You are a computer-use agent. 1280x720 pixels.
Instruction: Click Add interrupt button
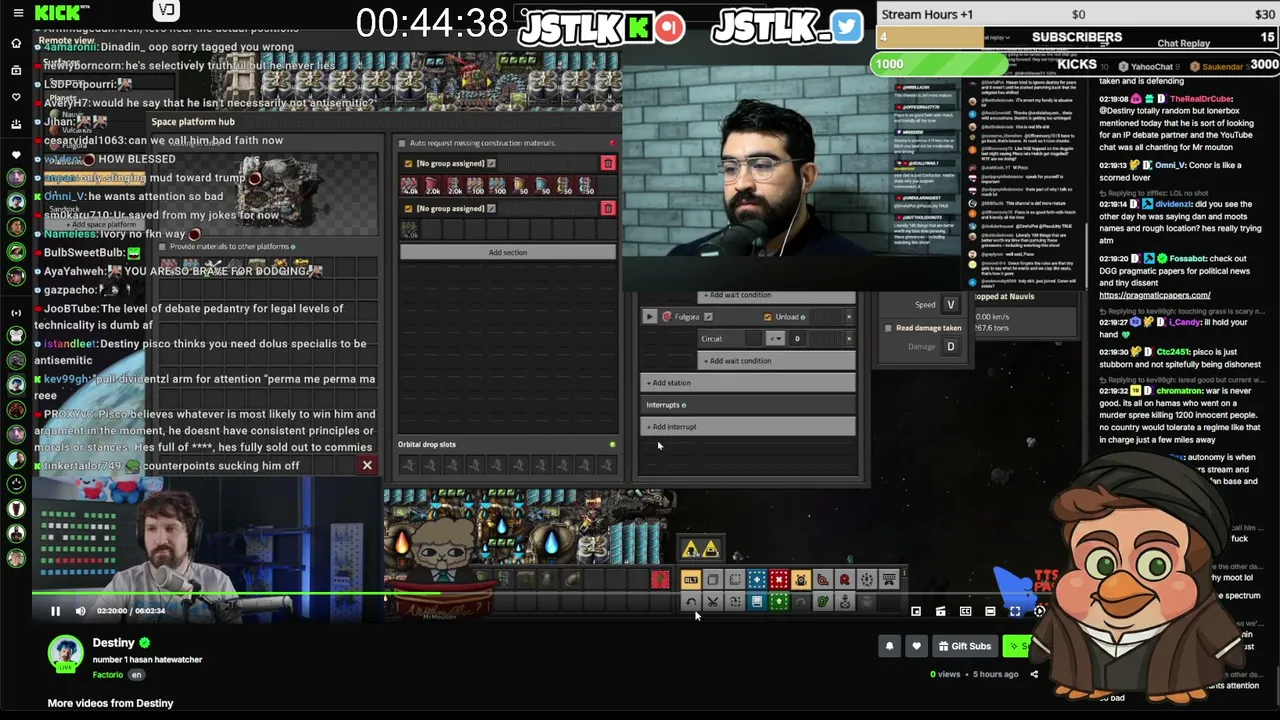(748, 427)
